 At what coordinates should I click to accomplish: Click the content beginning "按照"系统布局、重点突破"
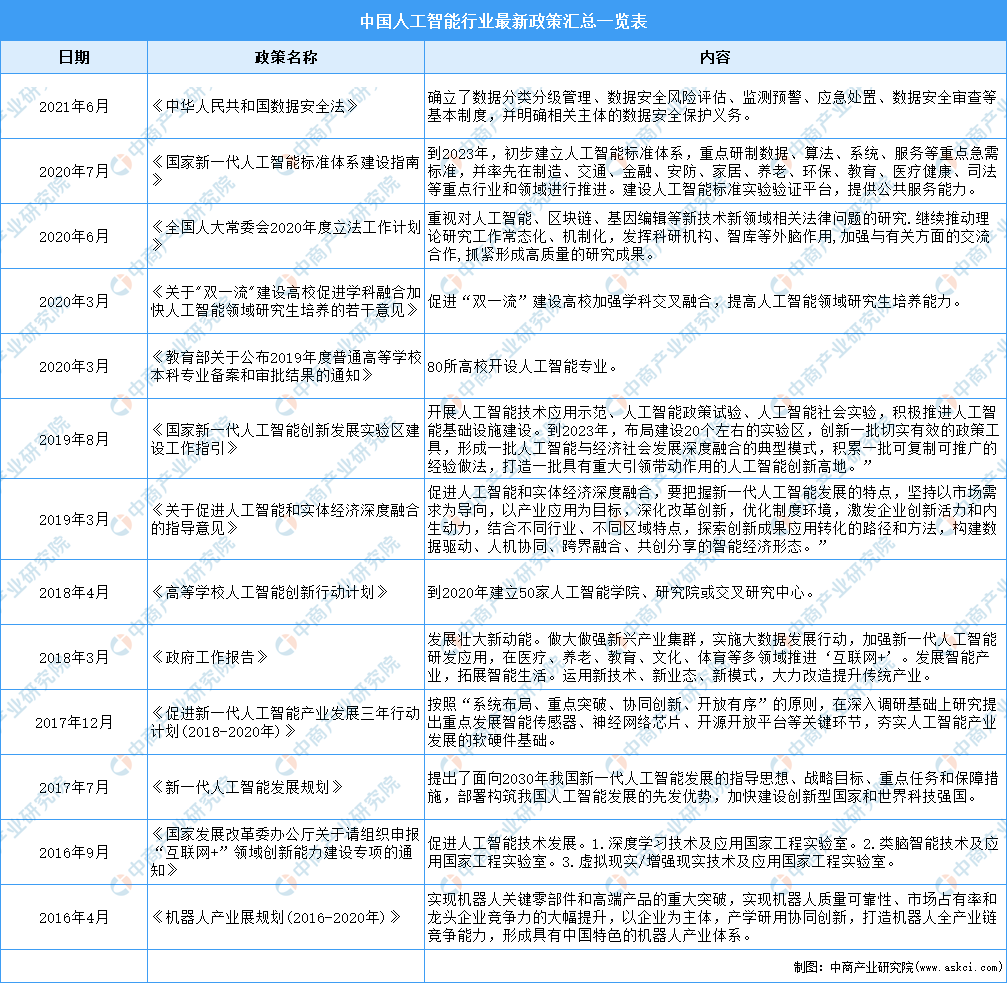click(x=713, y=722)
